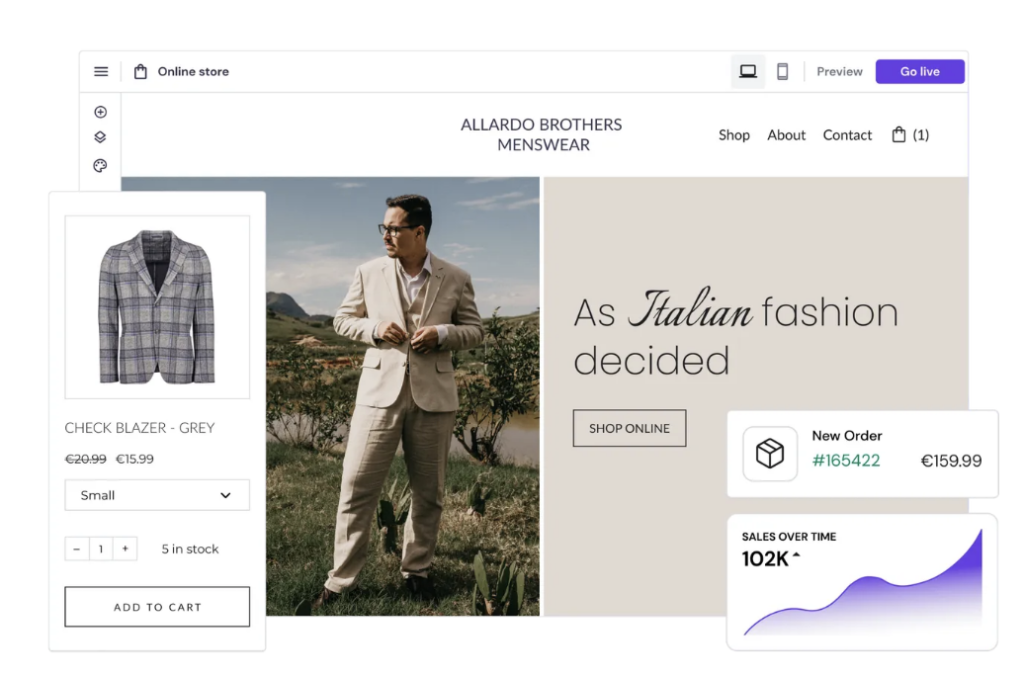Open the layers panel icon
1024x677 pixels.
tap(99, 137)
